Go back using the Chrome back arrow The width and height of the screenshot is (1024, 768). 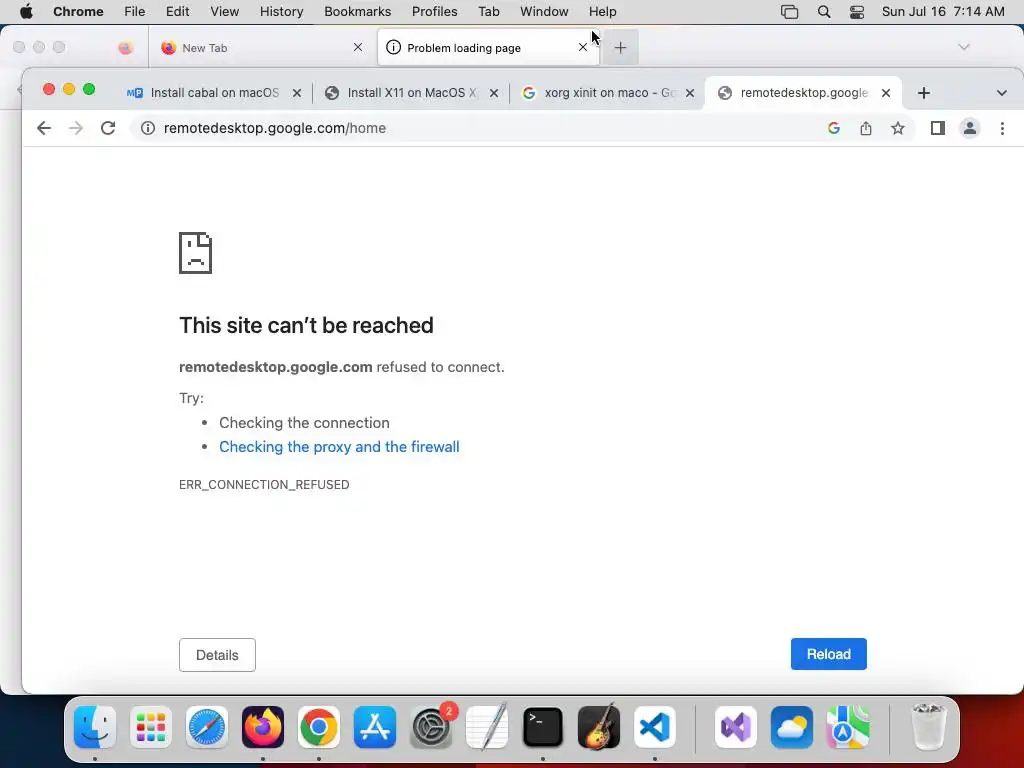click(x=44, y=128)
